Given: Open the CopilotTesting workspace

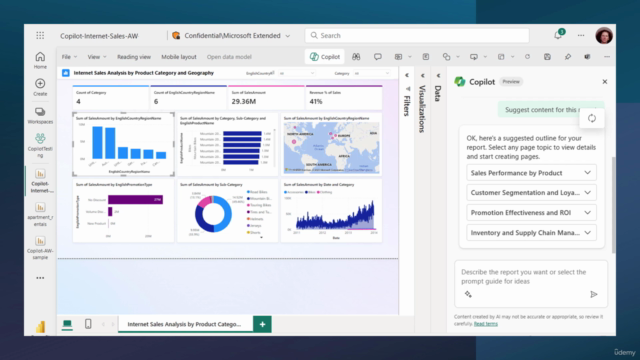Looking at the screenshot, I should (40, 145).
